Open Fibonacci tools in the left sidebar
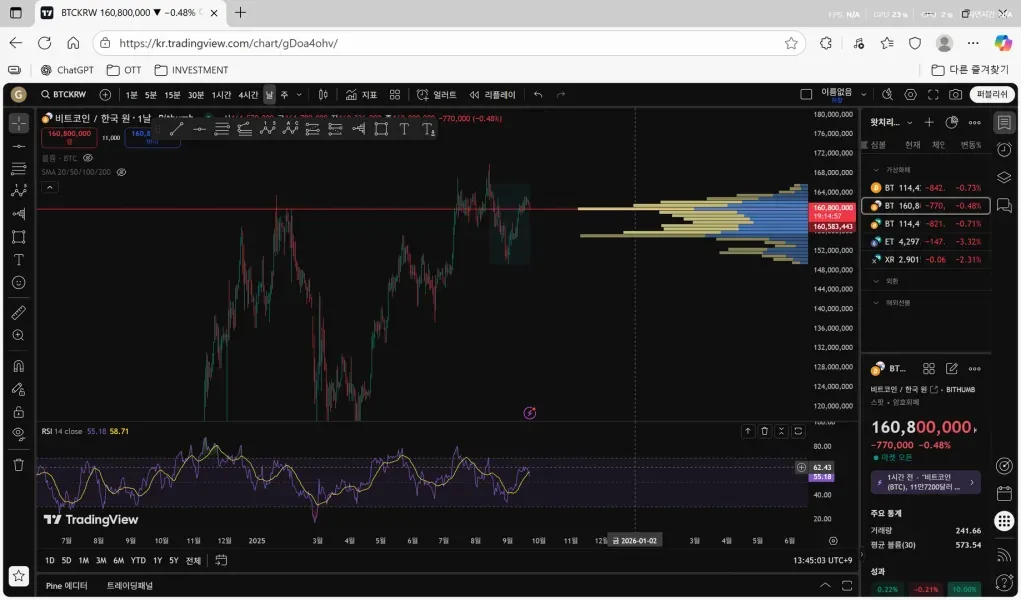Image resolution: width=1021 pixels, height=600 pixels. coord(19,169)
